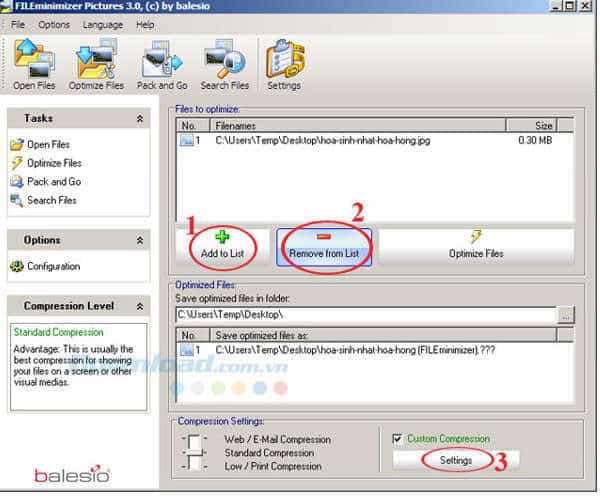600x500 pixels.
Task: Open the Language menu
Action: [103, 25]
